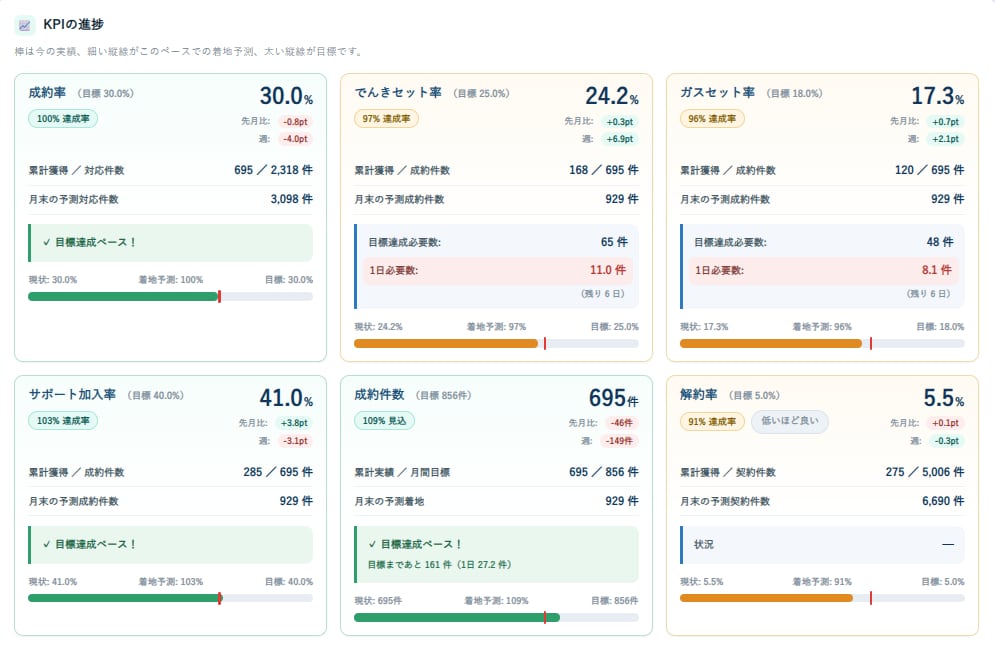Click the サポート加入率 progress bar
995x647 pixels.
[x=171, y=598]
